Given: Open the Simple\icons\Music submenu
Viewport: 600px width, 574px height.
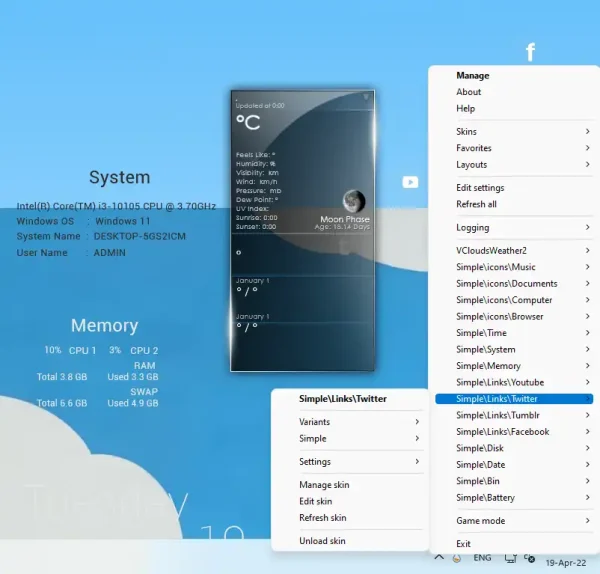Looking at the screenshot, I should pyautogui.click(x=514, y=267).
